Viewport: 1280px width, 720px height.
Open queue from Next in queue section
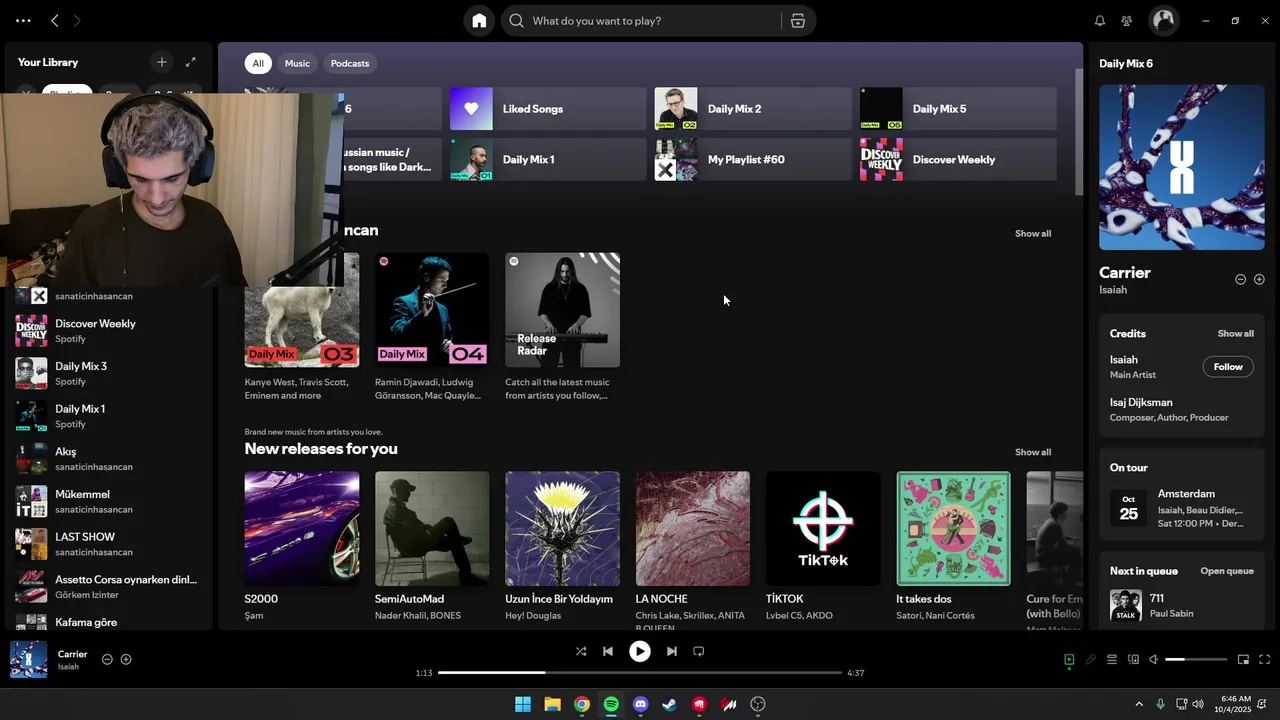click(1227, 571)
